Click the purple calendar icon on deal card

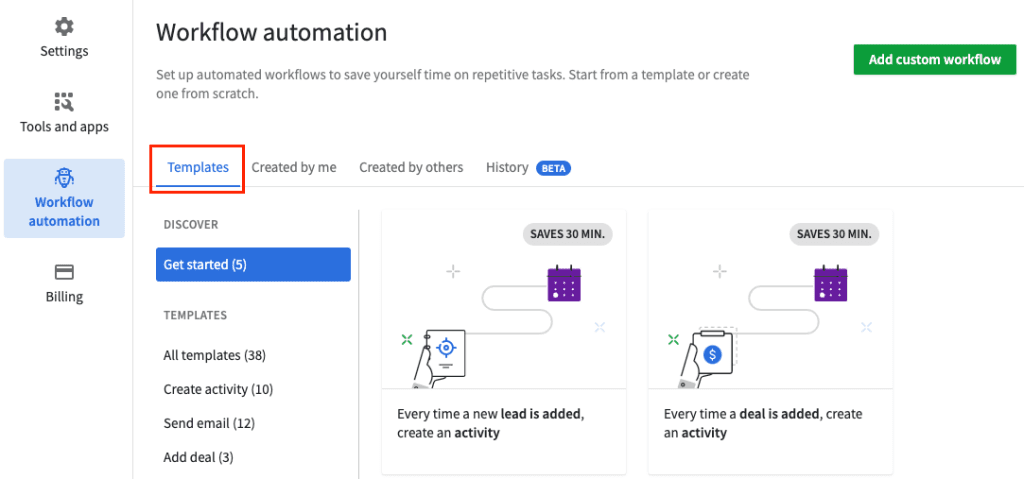(x=831, y=283)
